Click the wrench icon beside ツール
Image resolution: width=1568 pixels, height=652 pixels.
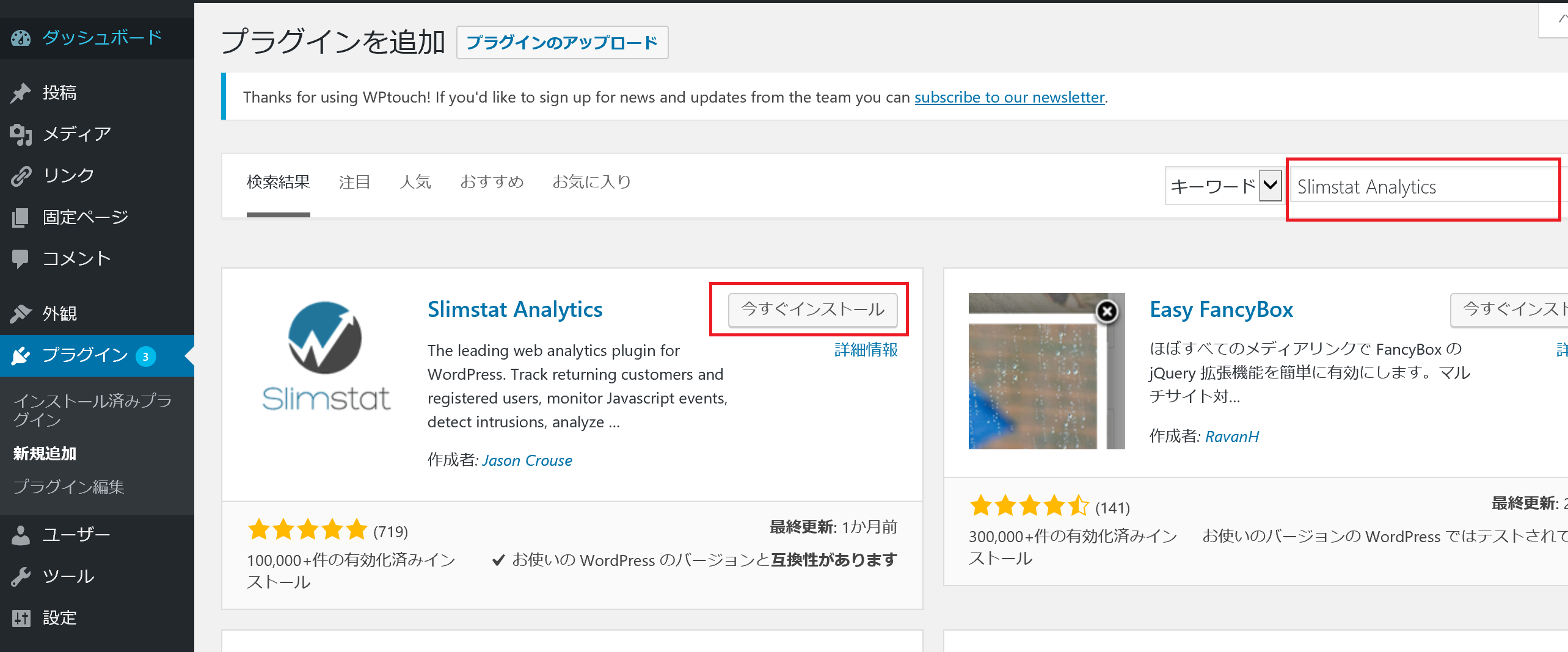pos(21,577)
